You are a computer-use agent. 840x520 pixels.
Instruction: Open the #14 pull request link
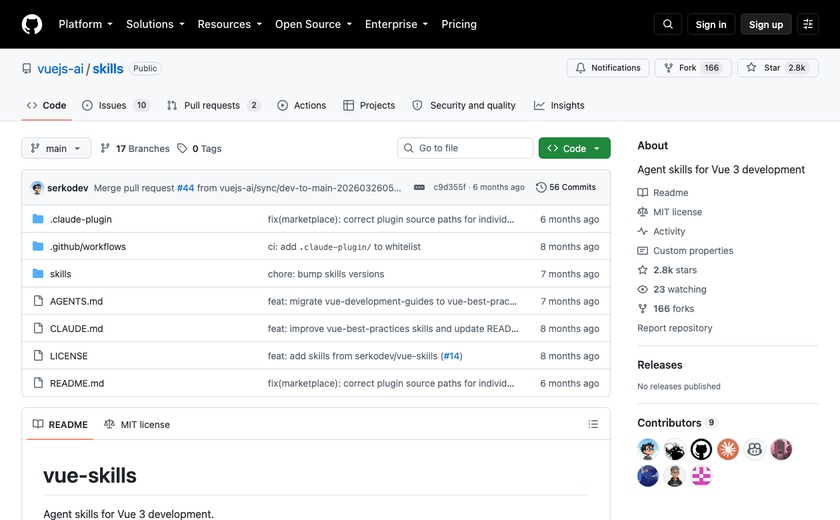click(451, 356)
